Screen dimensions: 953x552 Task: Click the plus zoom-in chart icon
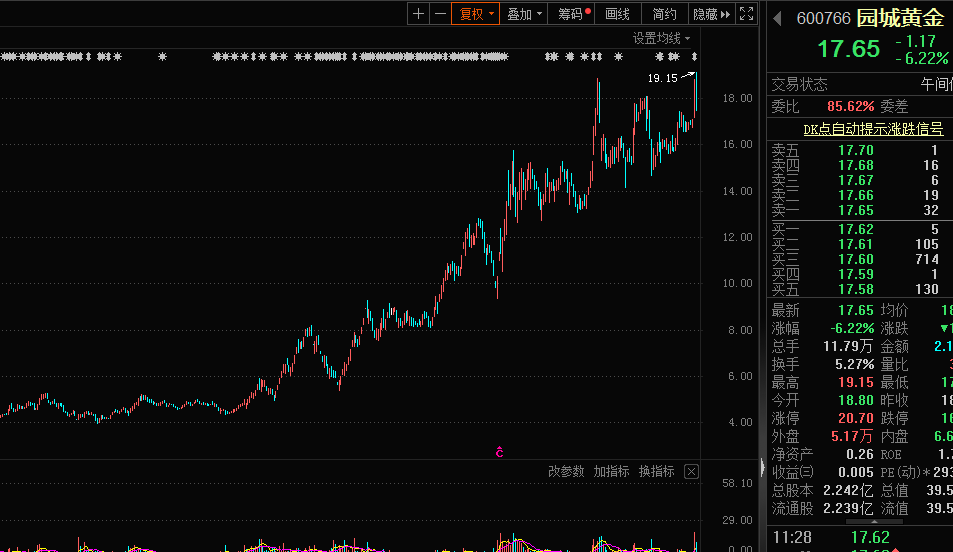point(418,14)
